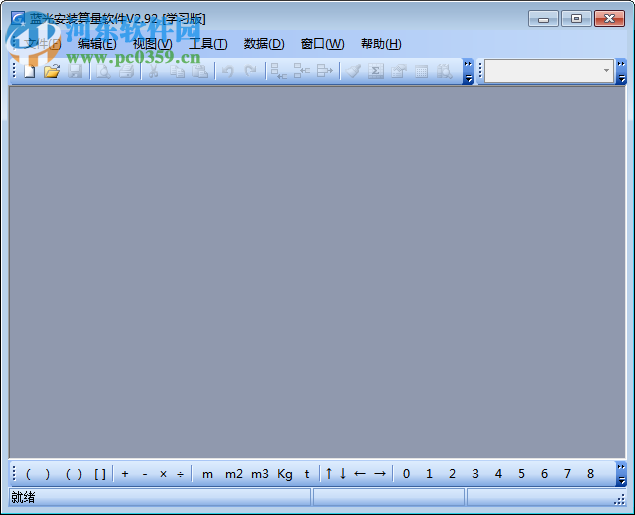Click the Cut scissors icon
635x515 pixels.
point(153,71)
